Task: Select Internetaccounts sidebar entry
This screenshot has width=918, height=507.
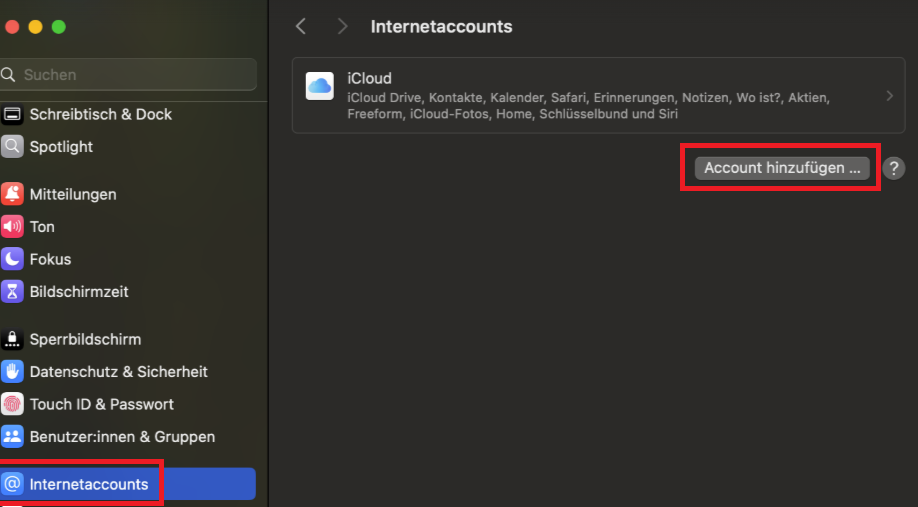Action: pyautogui.click(x=128, y=484)
